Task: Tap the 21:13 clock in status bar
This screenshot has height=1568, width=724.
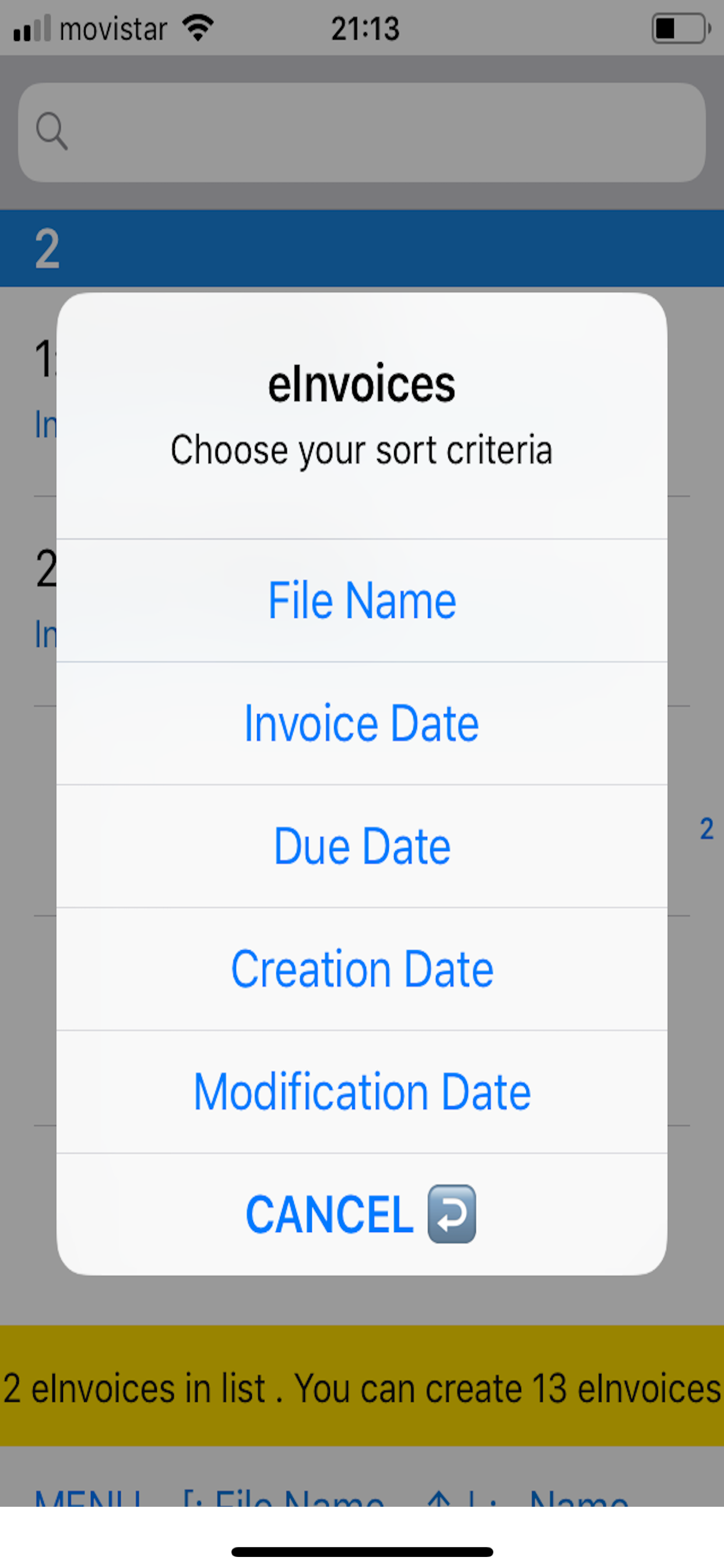Action: click(365, 29)
